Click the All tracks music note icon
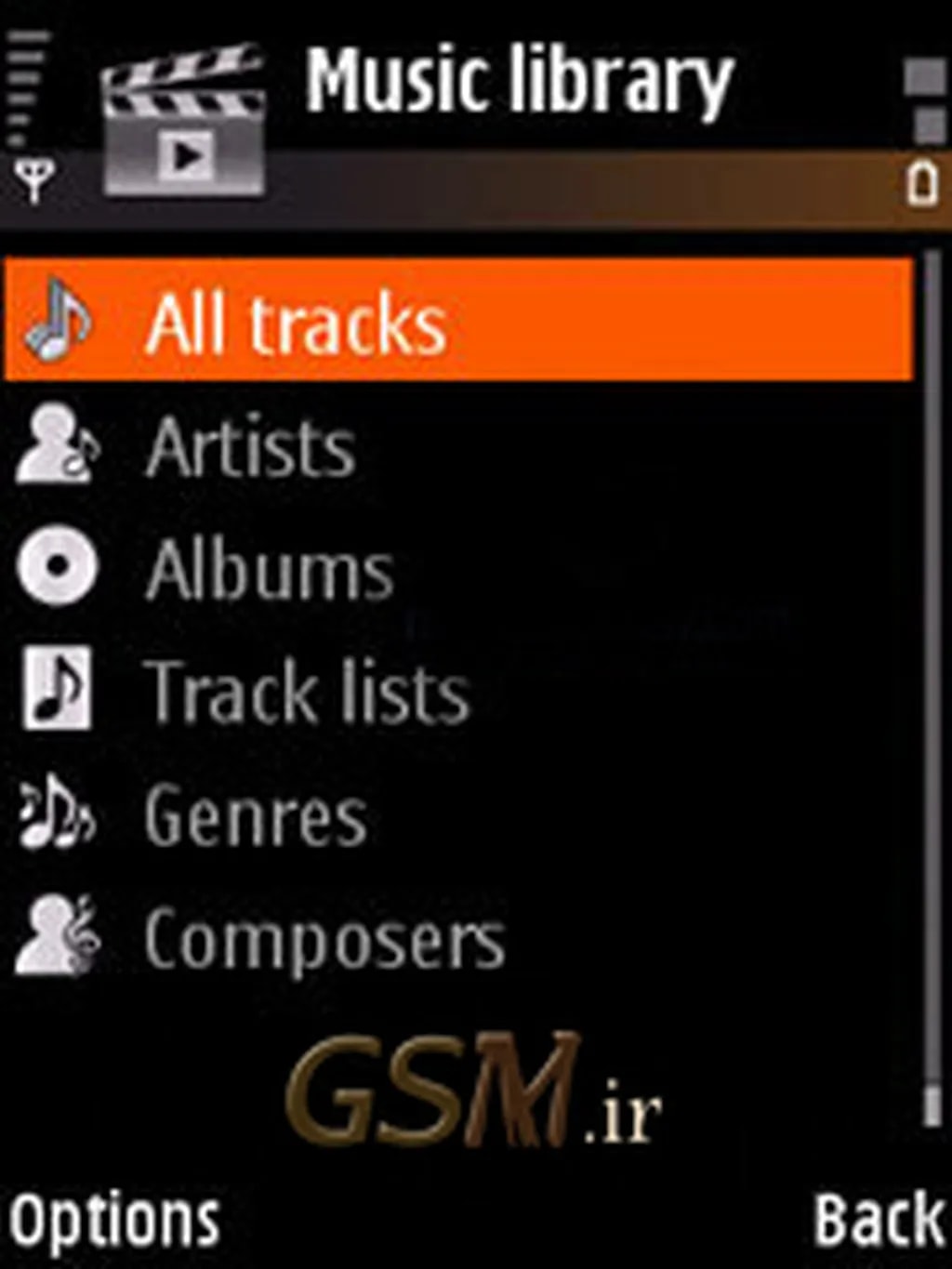Viewport: 952px width, 1269px height. coord(58,320)
